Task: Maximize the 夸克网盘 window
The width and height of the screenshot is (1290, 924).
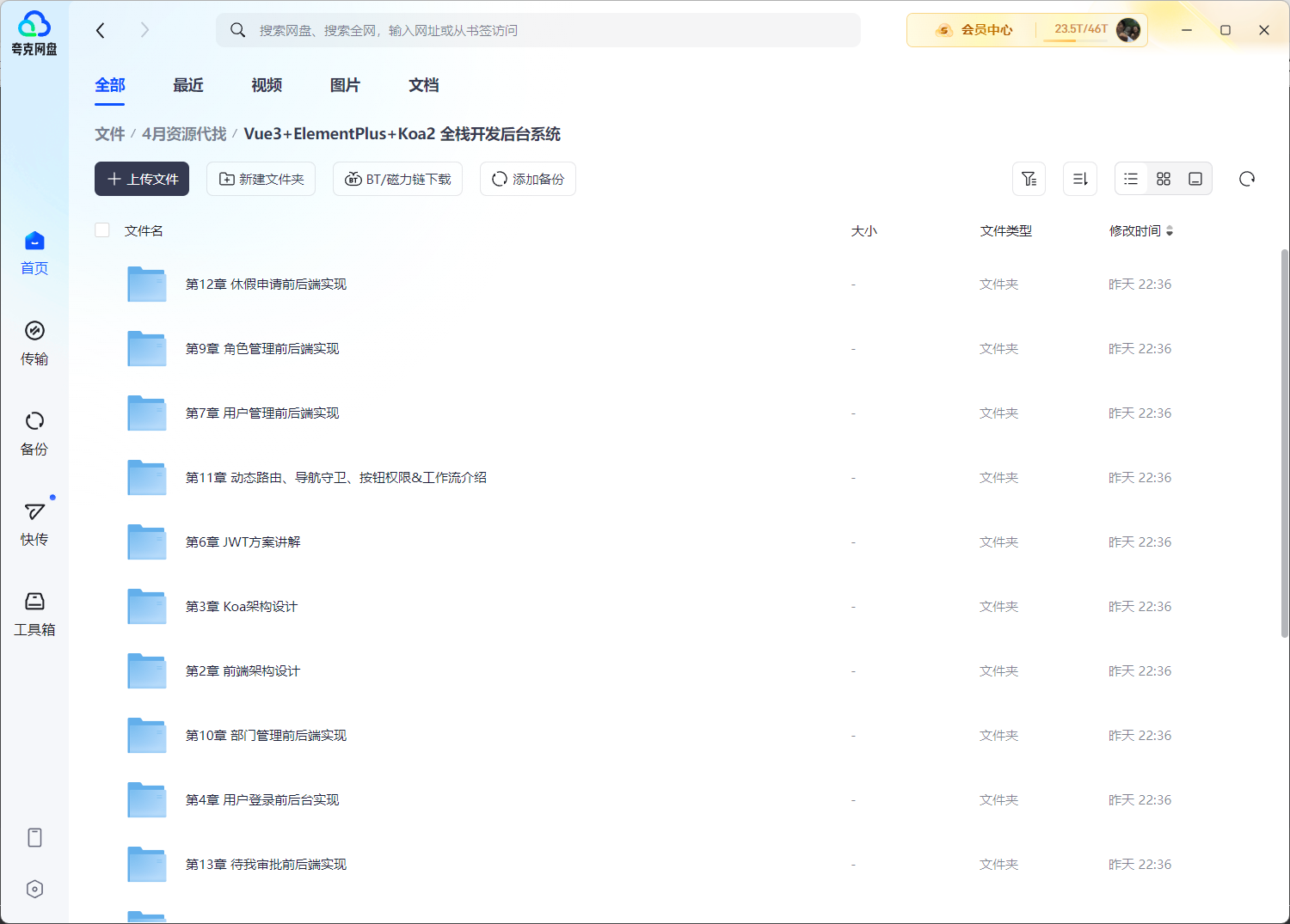Action: click(x=1225, y=30)
